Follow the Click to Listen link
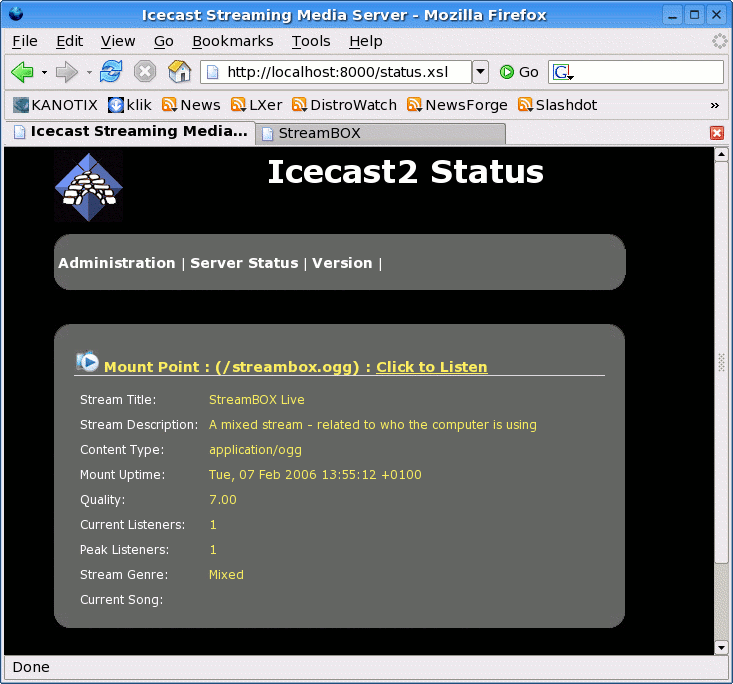Screen dimensions: 733x684 (x=432, y=367)
